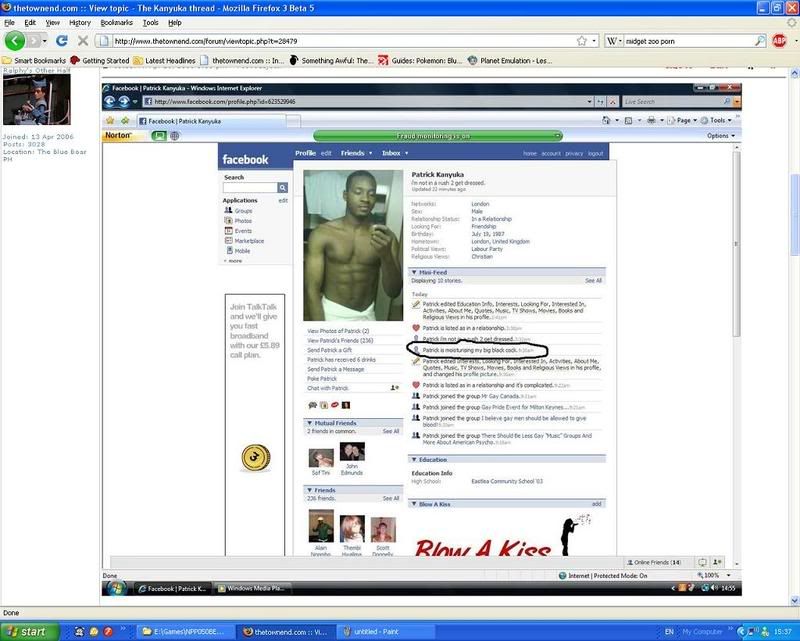Select the Facebook tab in Internet Explorer
The image size is (800, 641).
211,121
